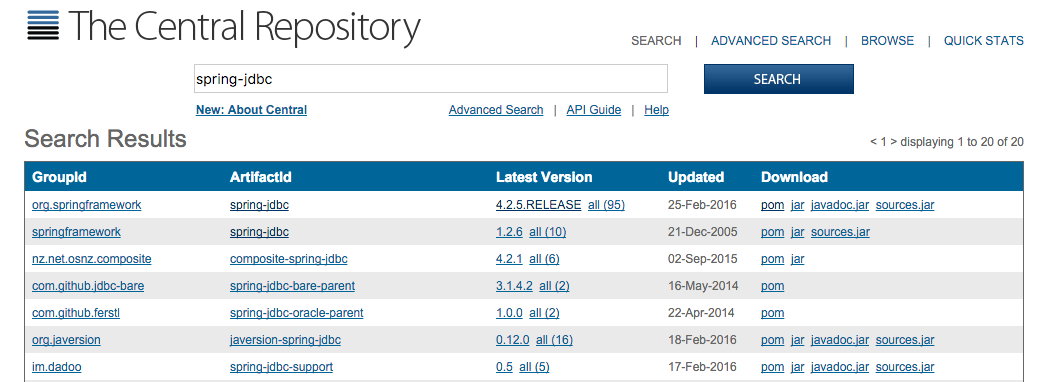
Task: Open springframework group link
Action: point(76,232)
